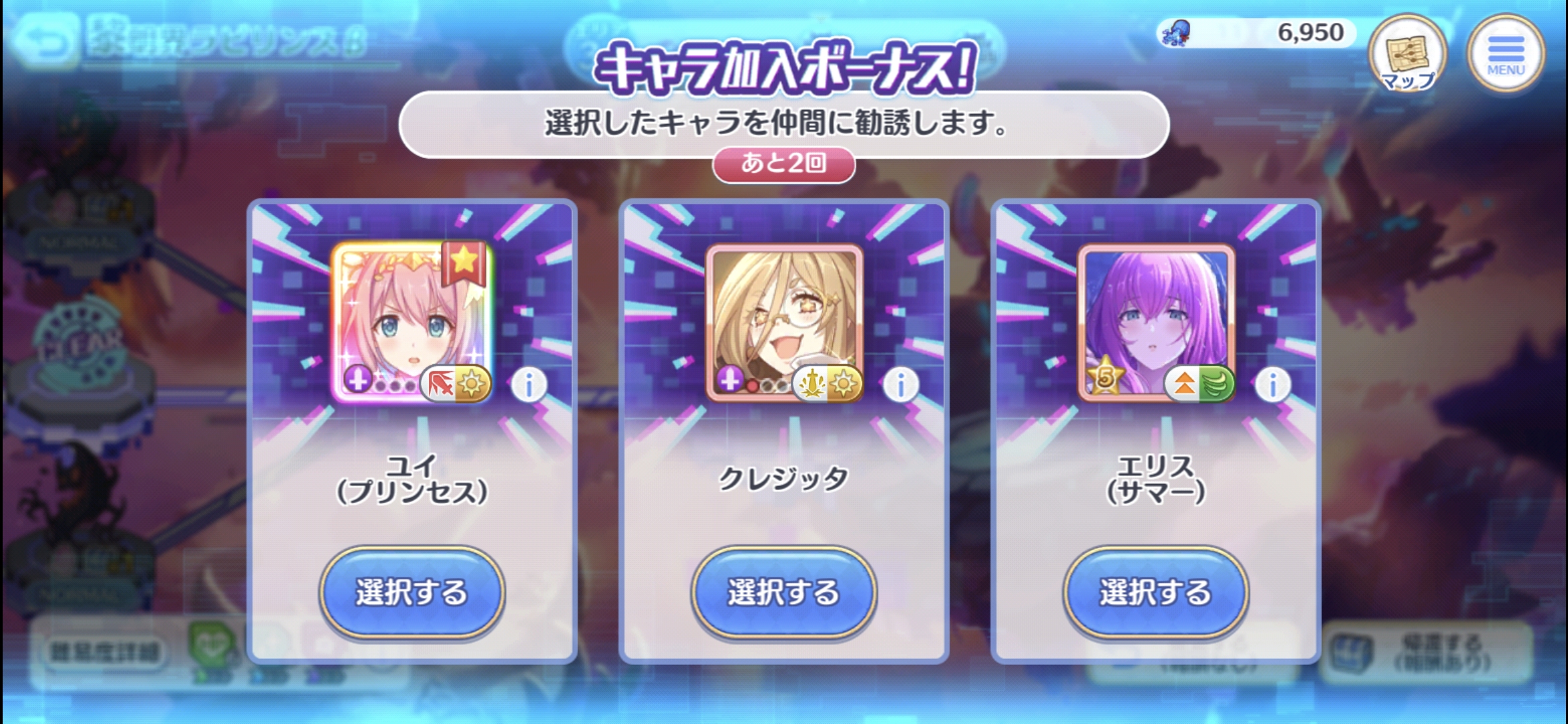Viewport: 1568px width, 724px height.
Task: Tap the back arrow at top left
Action: (47, 42)
